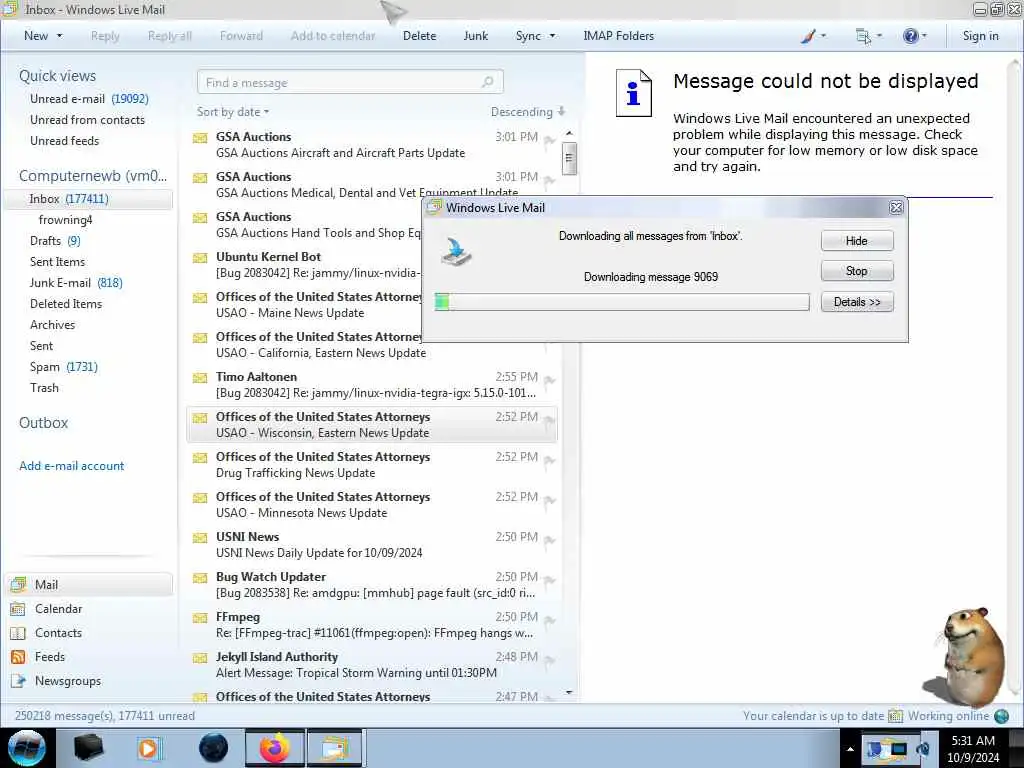The height and width of the screenshot is (768, 1024).
Task: Open the media player taskbar icon
Action: [x=149, y=748]
